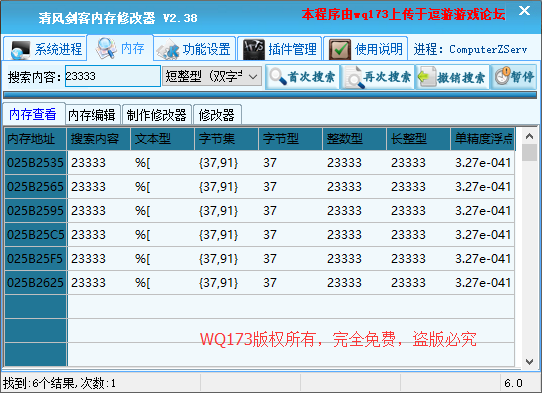Click the First Search magnifier icon
This screenshot has height=393, width=542.
coord(277,76)
